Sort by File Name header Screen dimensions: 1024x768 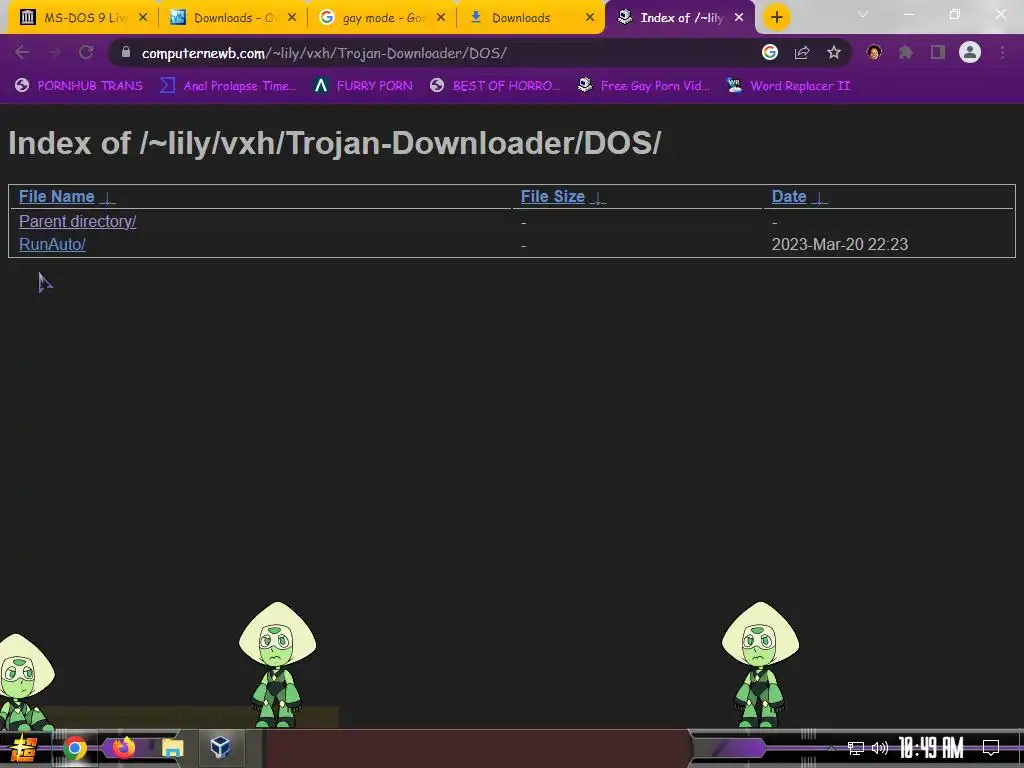[x=56, y=197]
